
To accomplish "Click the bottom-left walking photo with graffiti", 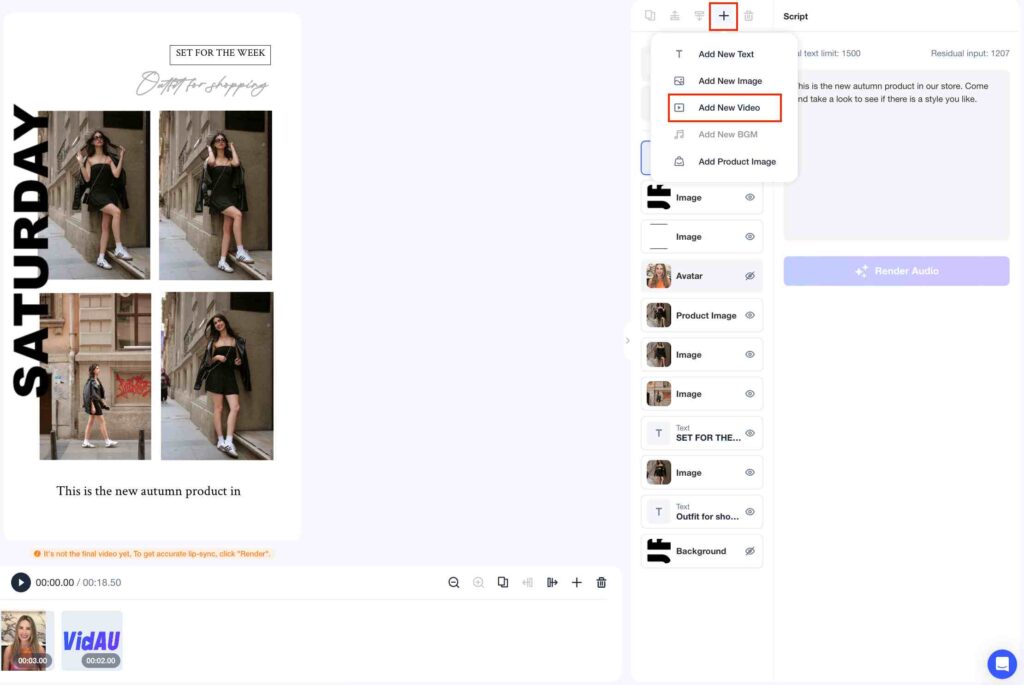I will (x=95, y=376).
